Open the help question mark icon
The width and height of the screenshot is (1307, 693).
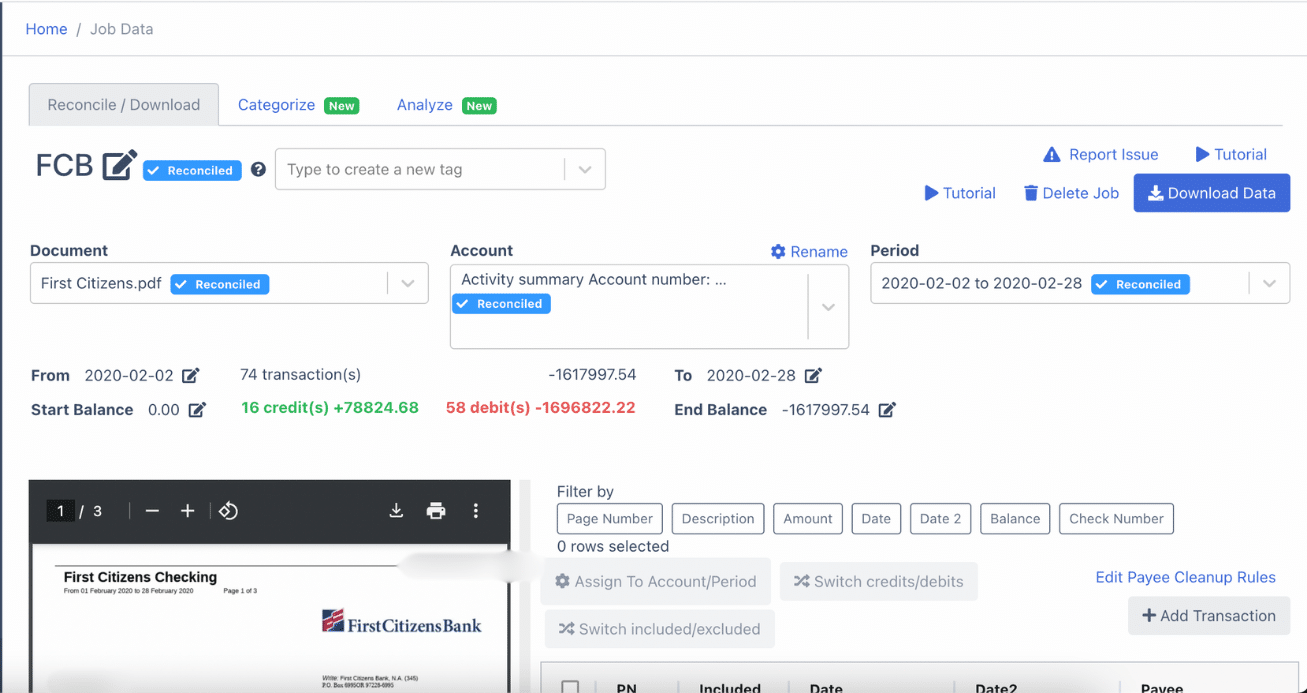[x=258, y=170]
